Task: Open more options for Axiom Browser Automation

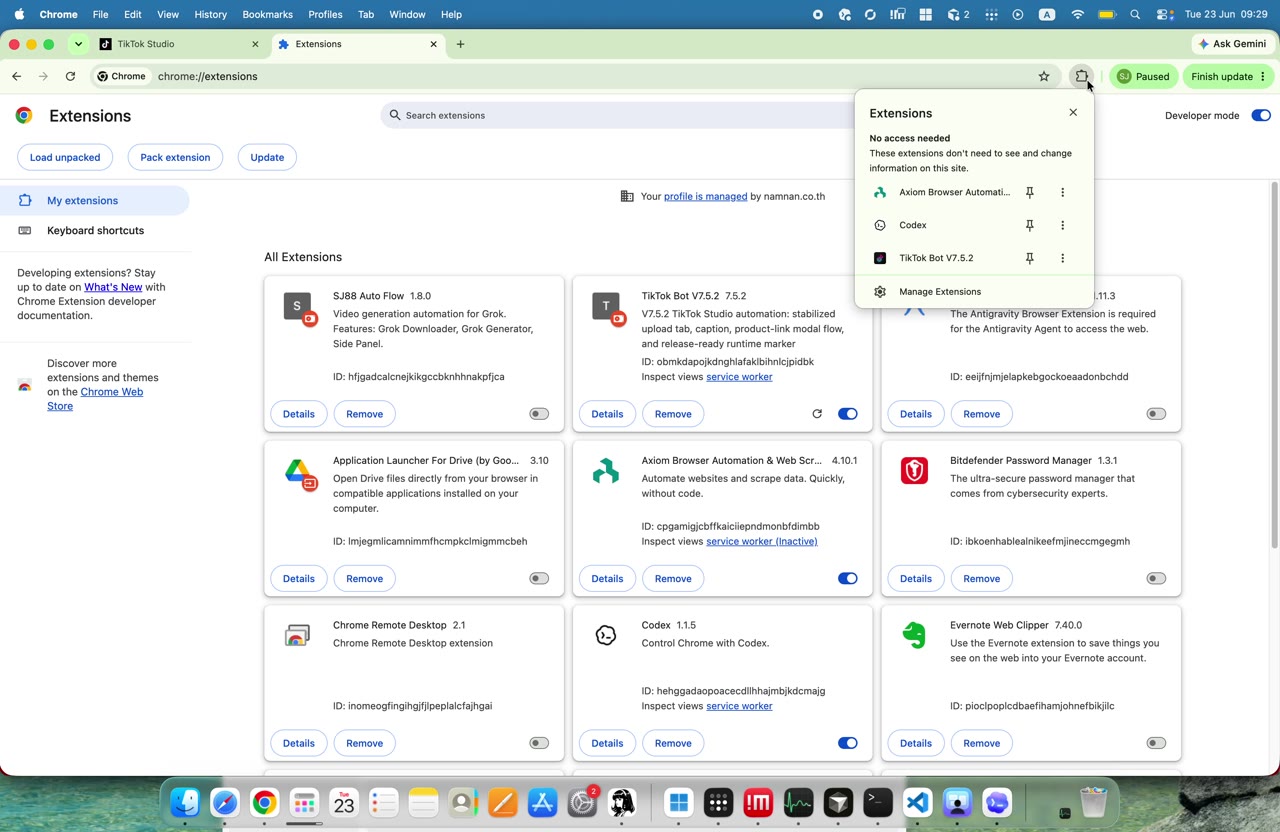Action: [x=1062, y=192]
